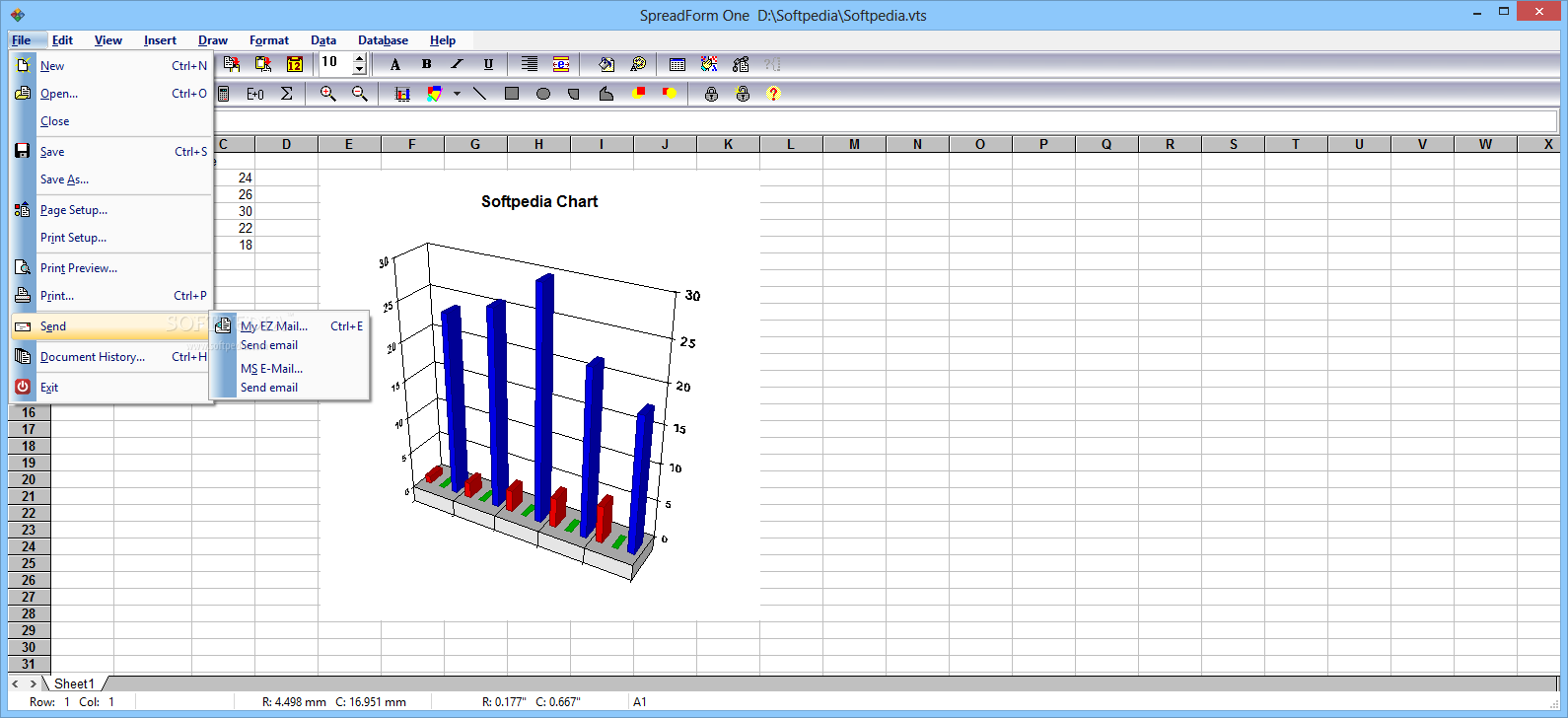Toggle underline formatting
Screen dimensions: 1568x718
pyautogui.click(x=488, y=64)
